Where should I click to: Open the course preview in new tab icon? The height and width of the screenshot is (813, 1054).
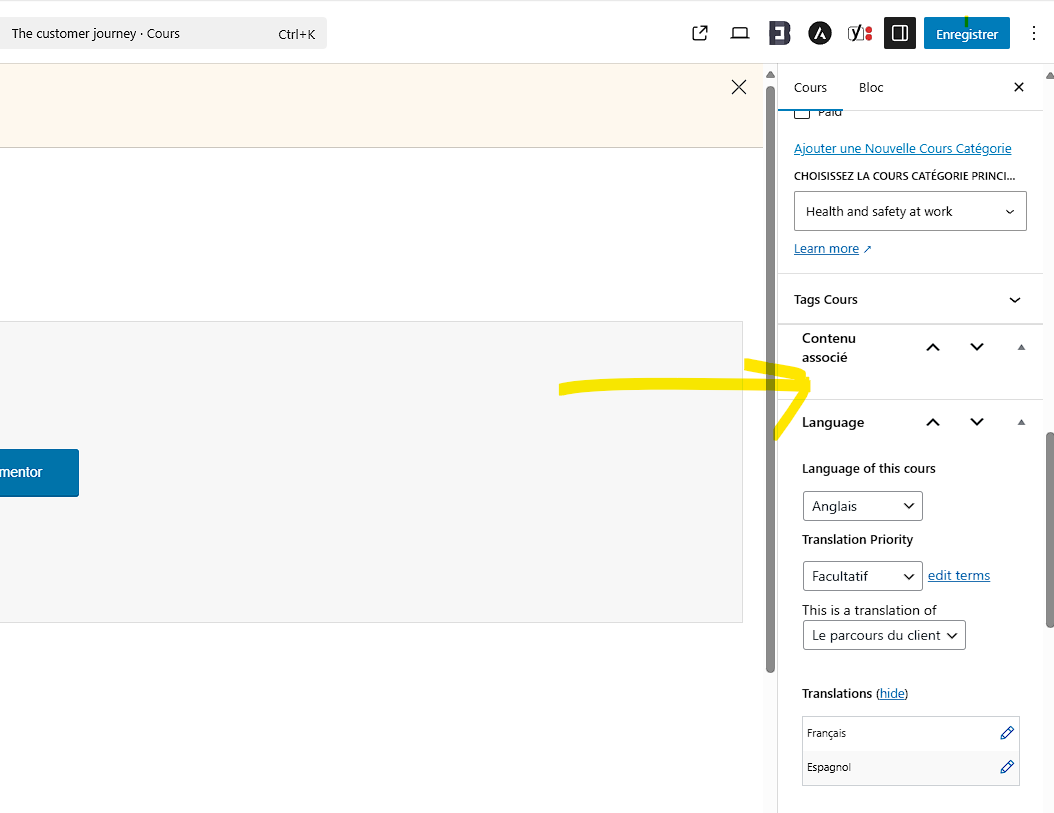click(700, 33)
